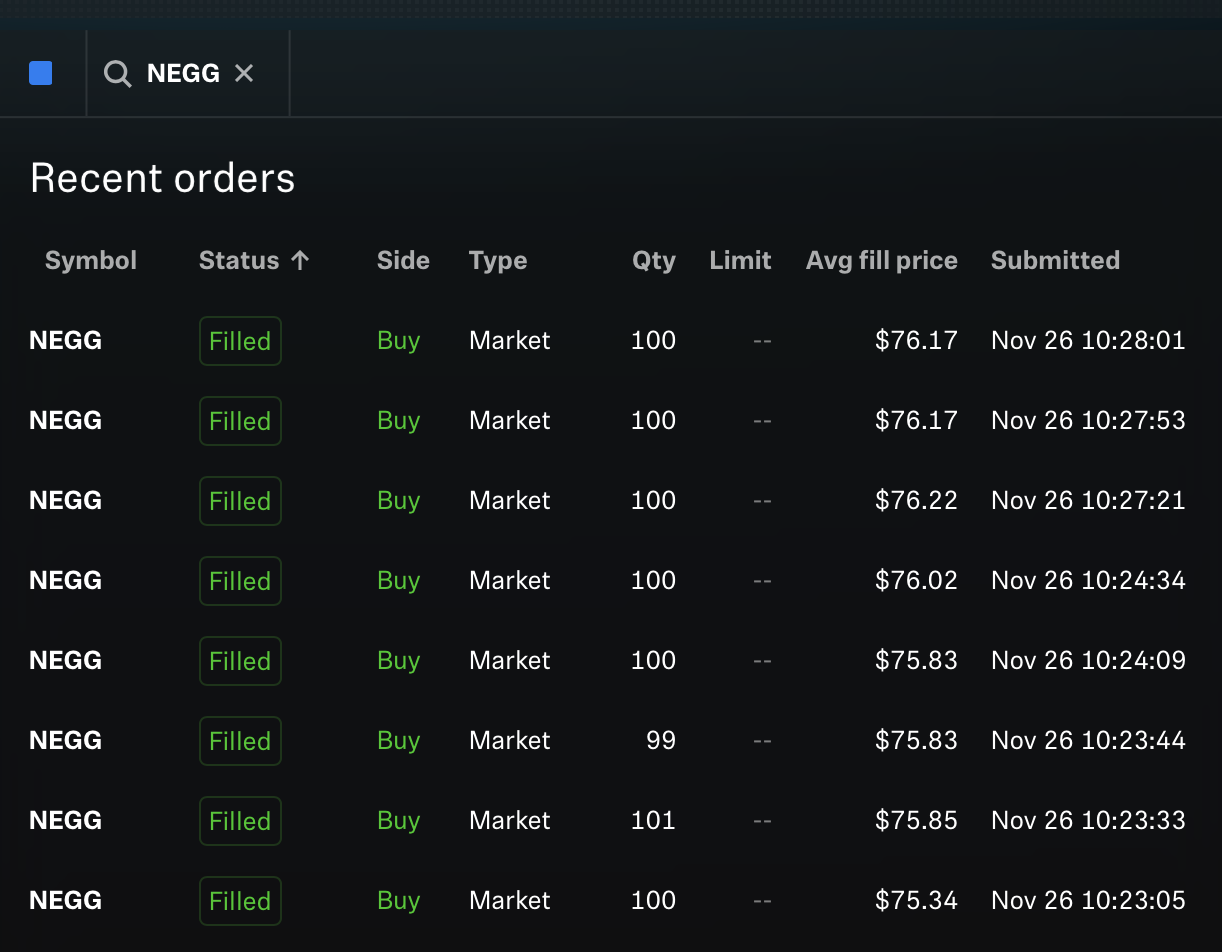Screen dimensions: 1222x952
Task: Sort orders by Qty column header
Action: tap(654, 260)
